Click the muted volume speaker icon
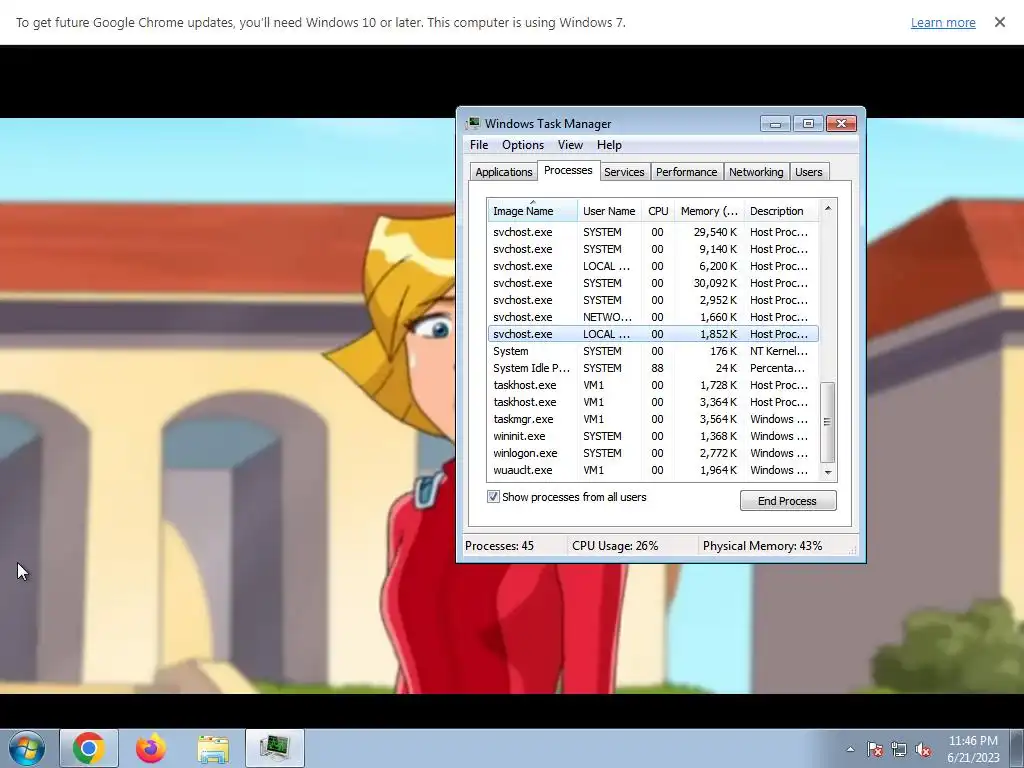 coord(923,749)
